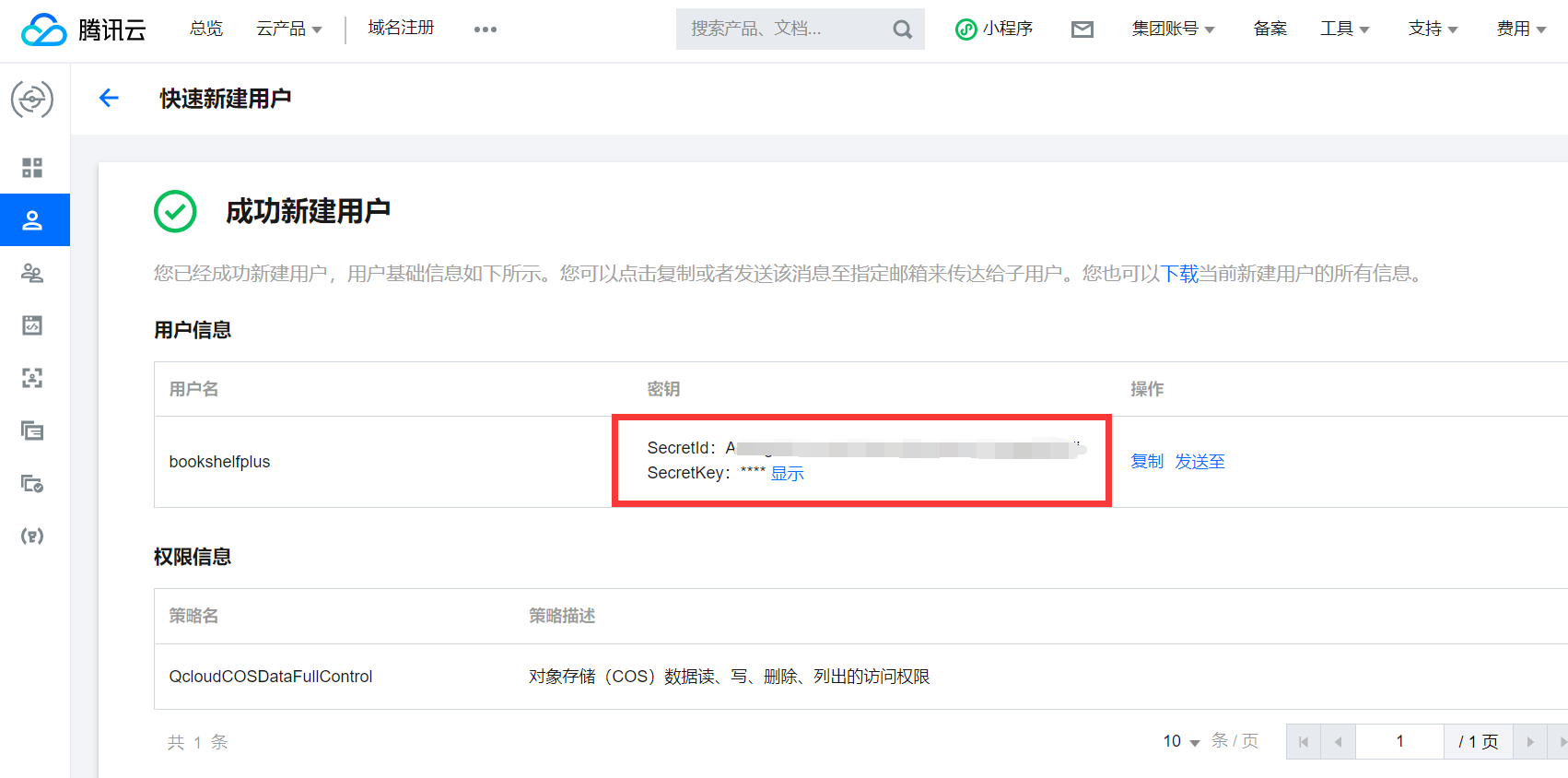The image size is (1568, 778).
Task: Open the user groups icon in sidebar
Action: (x=32, y=273)
